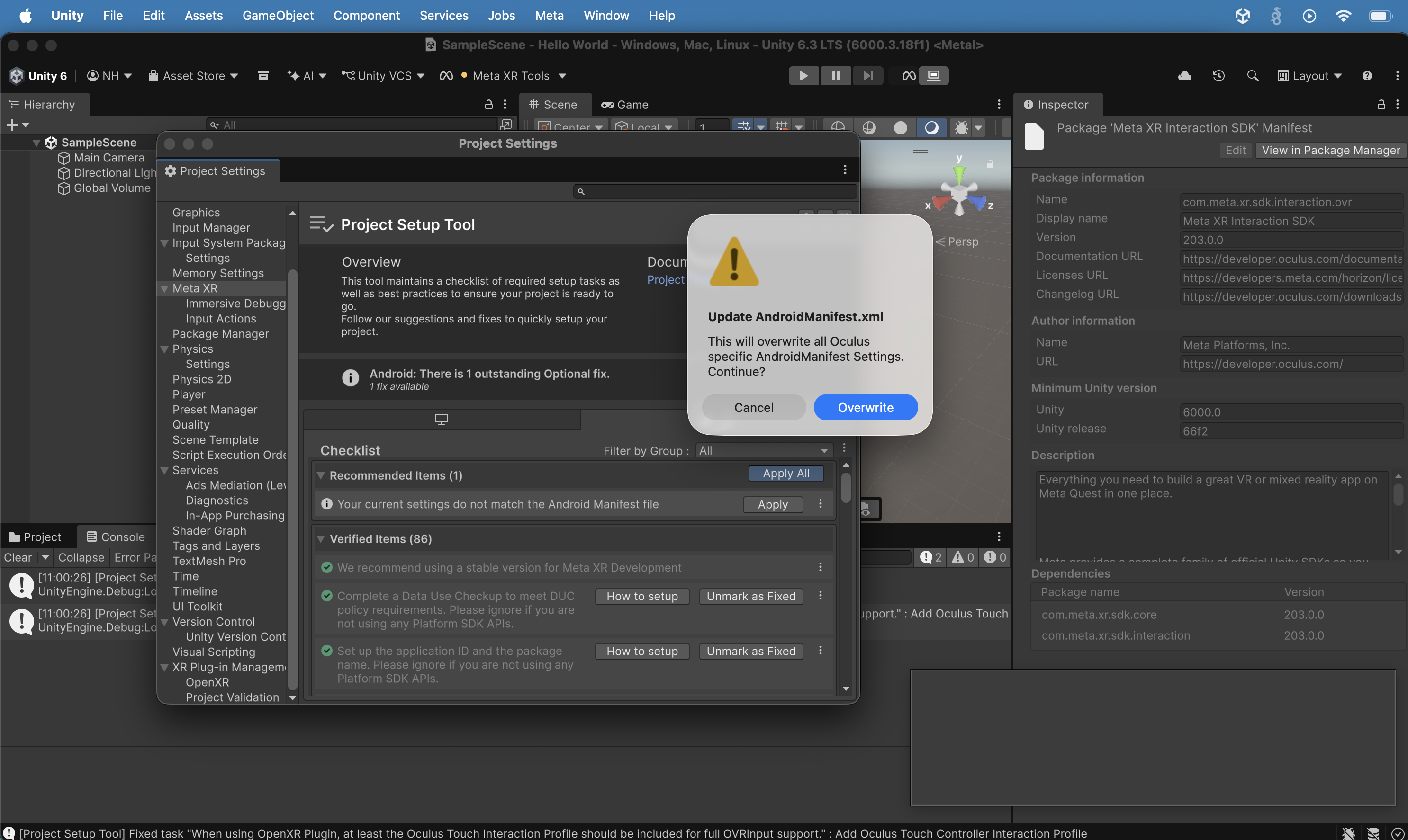The image size is (1408, 840).
Task: Open Checklist section kebab menu
Action: click(844, 448)
